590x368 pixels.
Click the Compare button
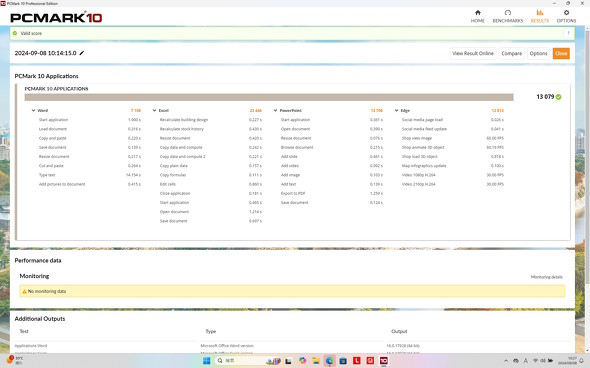511,53
